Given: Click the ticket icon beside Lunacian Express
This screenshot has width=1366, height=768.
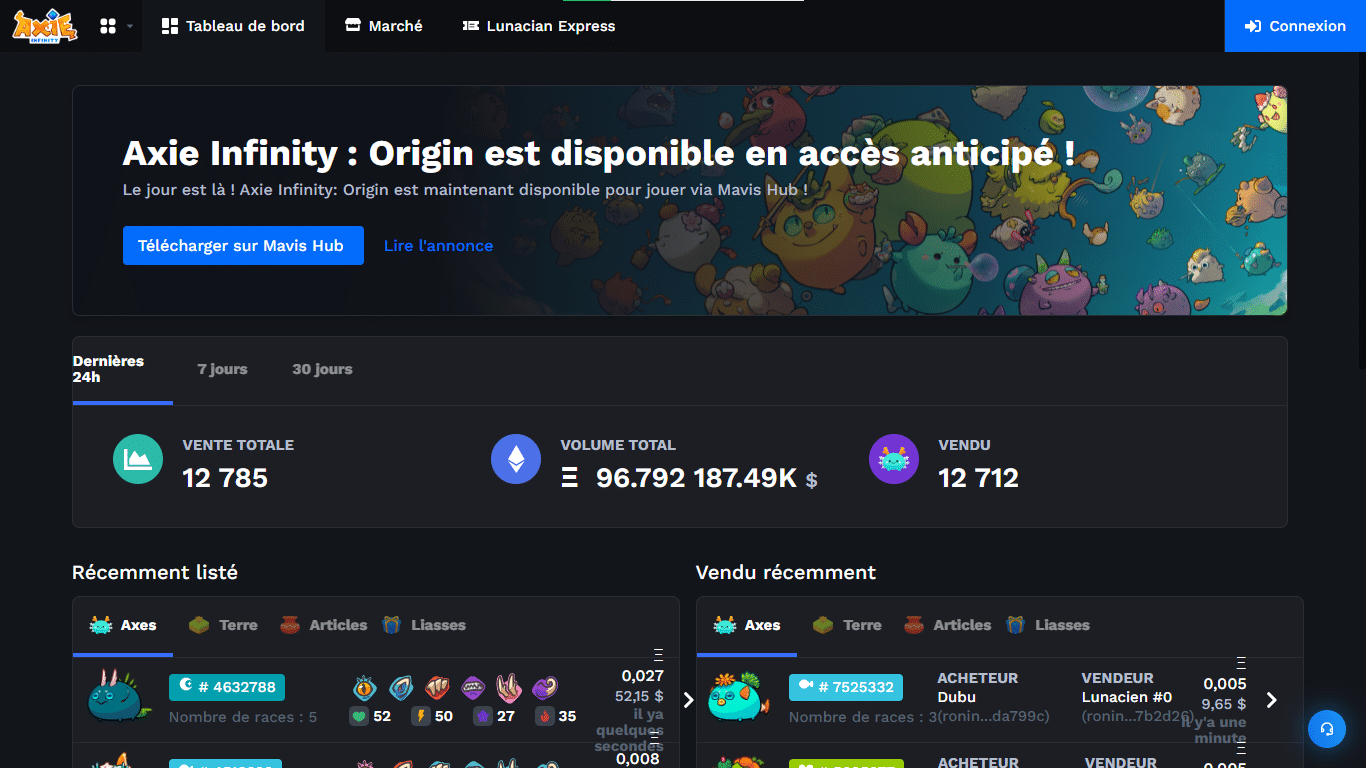Looking at the screenshot, I should (x=470, y=26).
